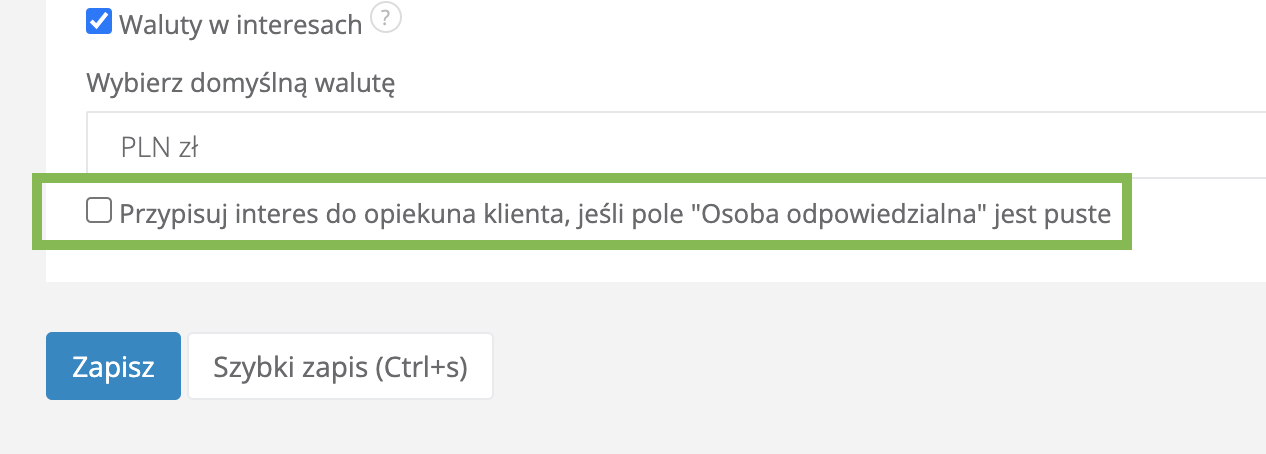
Task: Uncheck the blue checked Waluty checkbox
Action: coord(99,23)
